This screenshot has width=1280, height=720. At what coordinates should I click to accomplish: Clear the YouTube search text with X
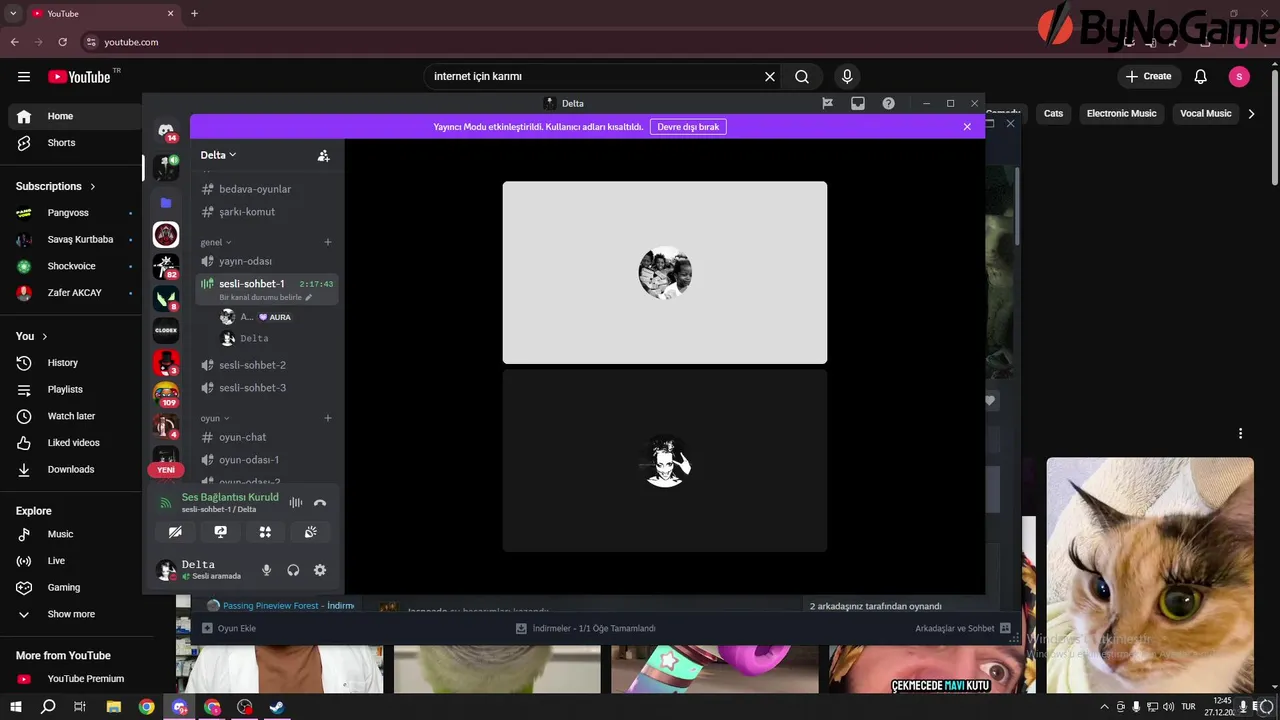(770, 76)
